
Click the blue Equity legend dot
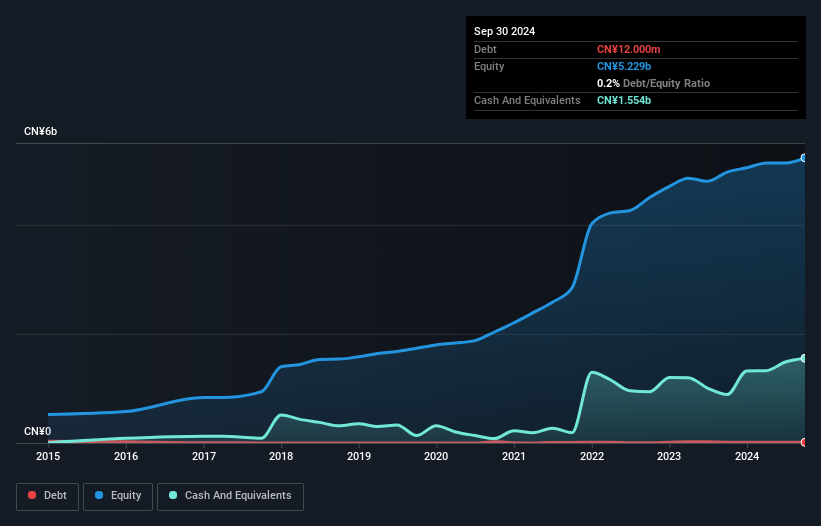point(99,495)
